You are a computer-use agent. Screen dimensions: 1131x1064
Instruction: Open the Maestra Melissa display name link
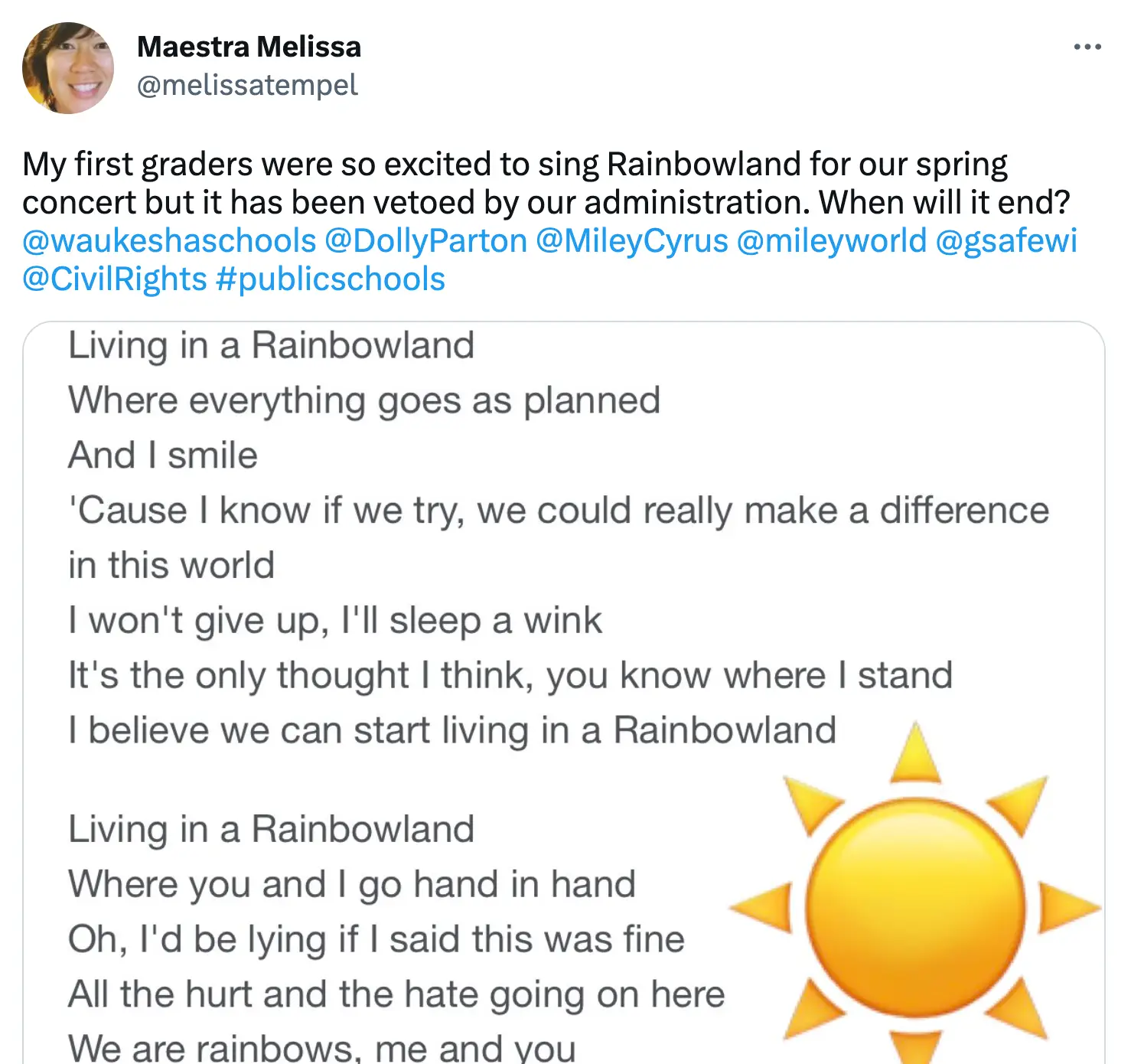[249, 47]
